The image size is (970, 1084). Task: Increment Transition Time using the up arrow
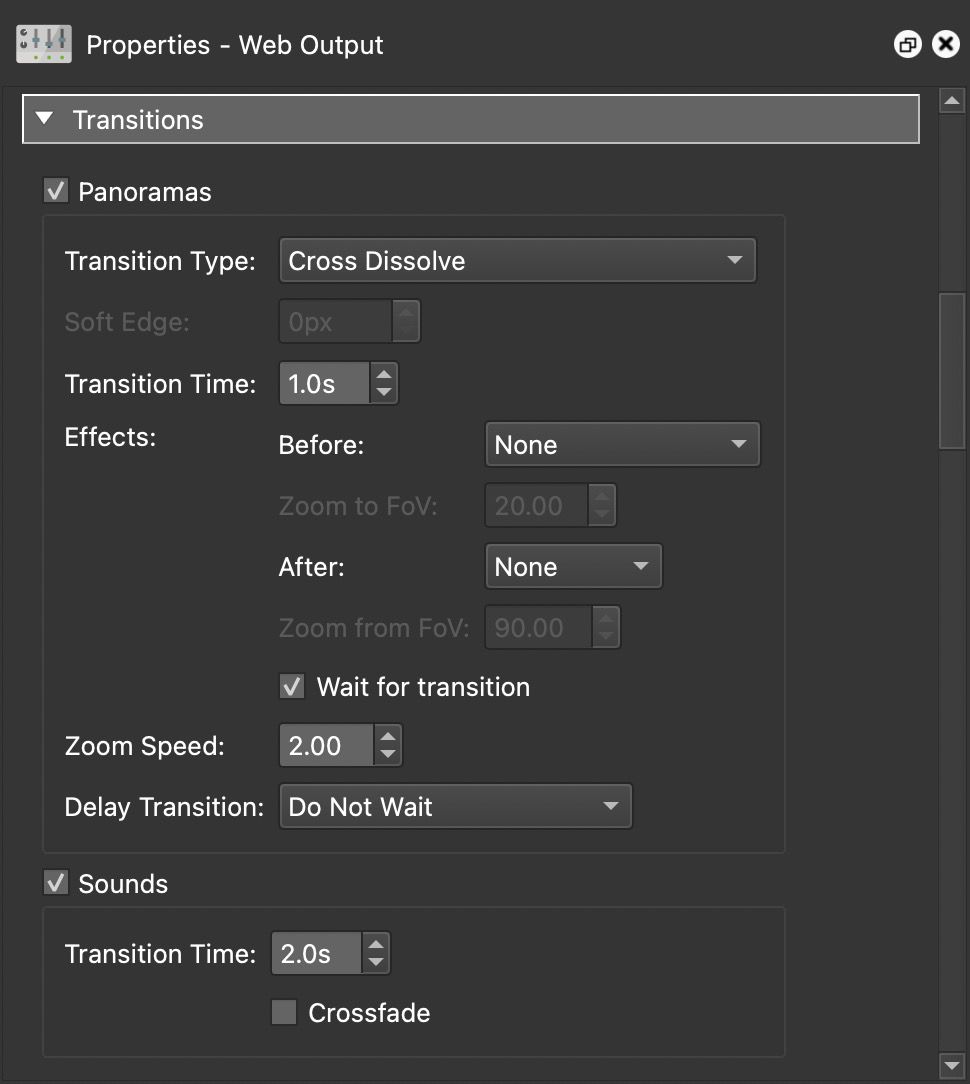pyautogui.click(x=384, y=374)
